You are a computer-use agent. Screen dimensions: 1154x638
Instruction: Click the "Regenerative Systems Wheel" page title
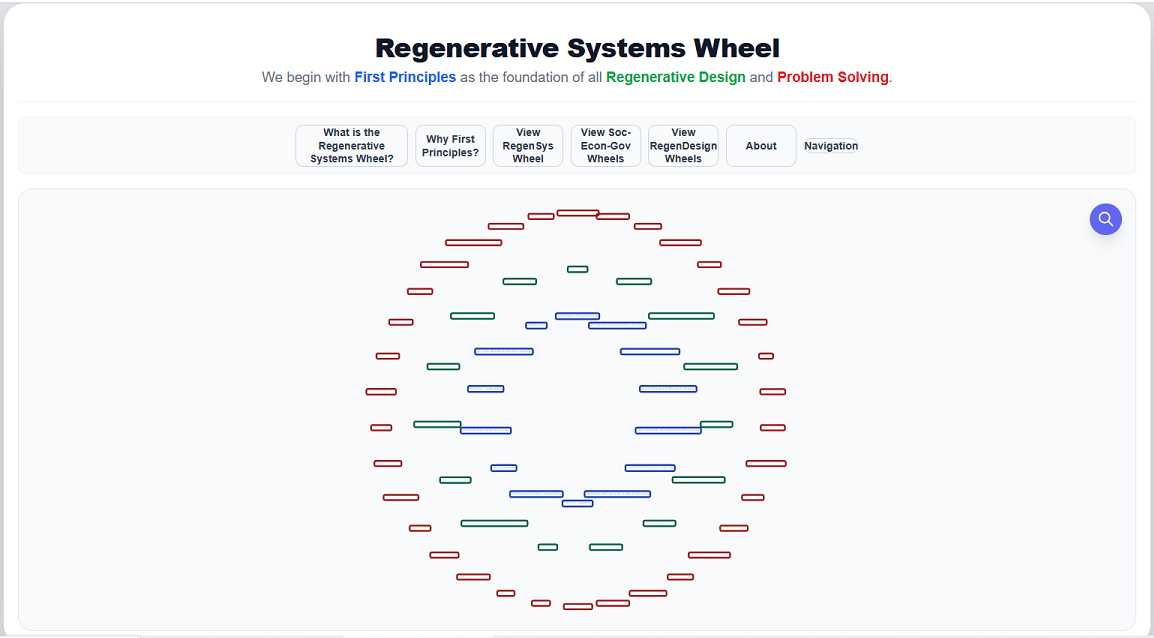pos(577,48)
